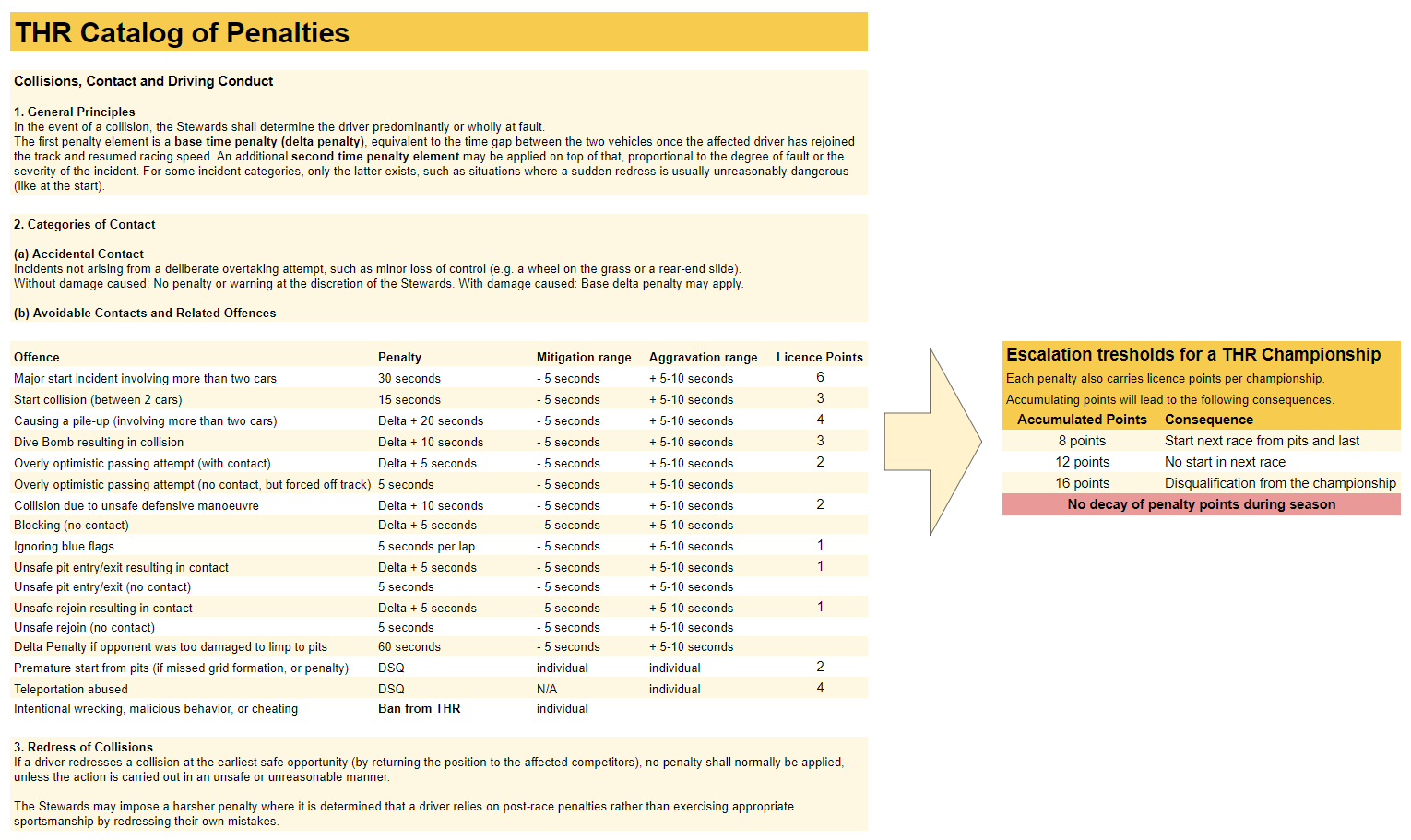Image resolution: width=1411 pixels, height=840 pixels.
Task: Select the 'Teleportation abused' offence cell
Action: (71, 689)
